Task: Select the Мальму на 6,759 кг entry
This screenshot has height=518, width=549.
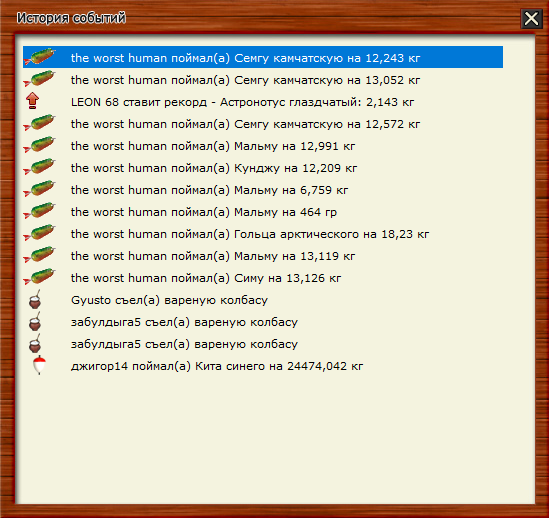Action: (x=263, y=190)
